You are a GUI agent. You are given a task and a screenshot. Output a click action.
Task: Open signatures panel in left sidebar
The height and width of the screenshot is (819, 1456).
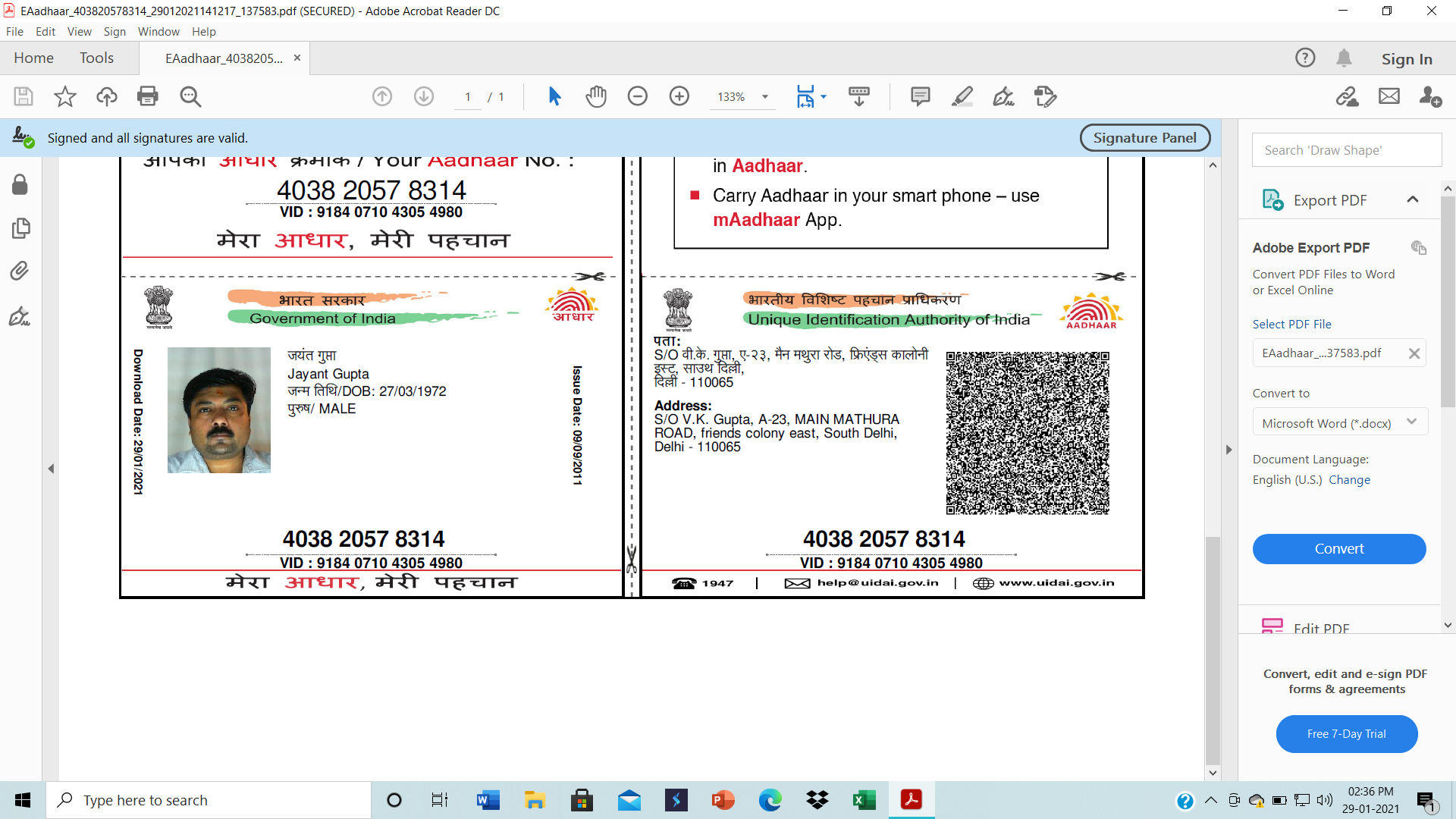20,315
